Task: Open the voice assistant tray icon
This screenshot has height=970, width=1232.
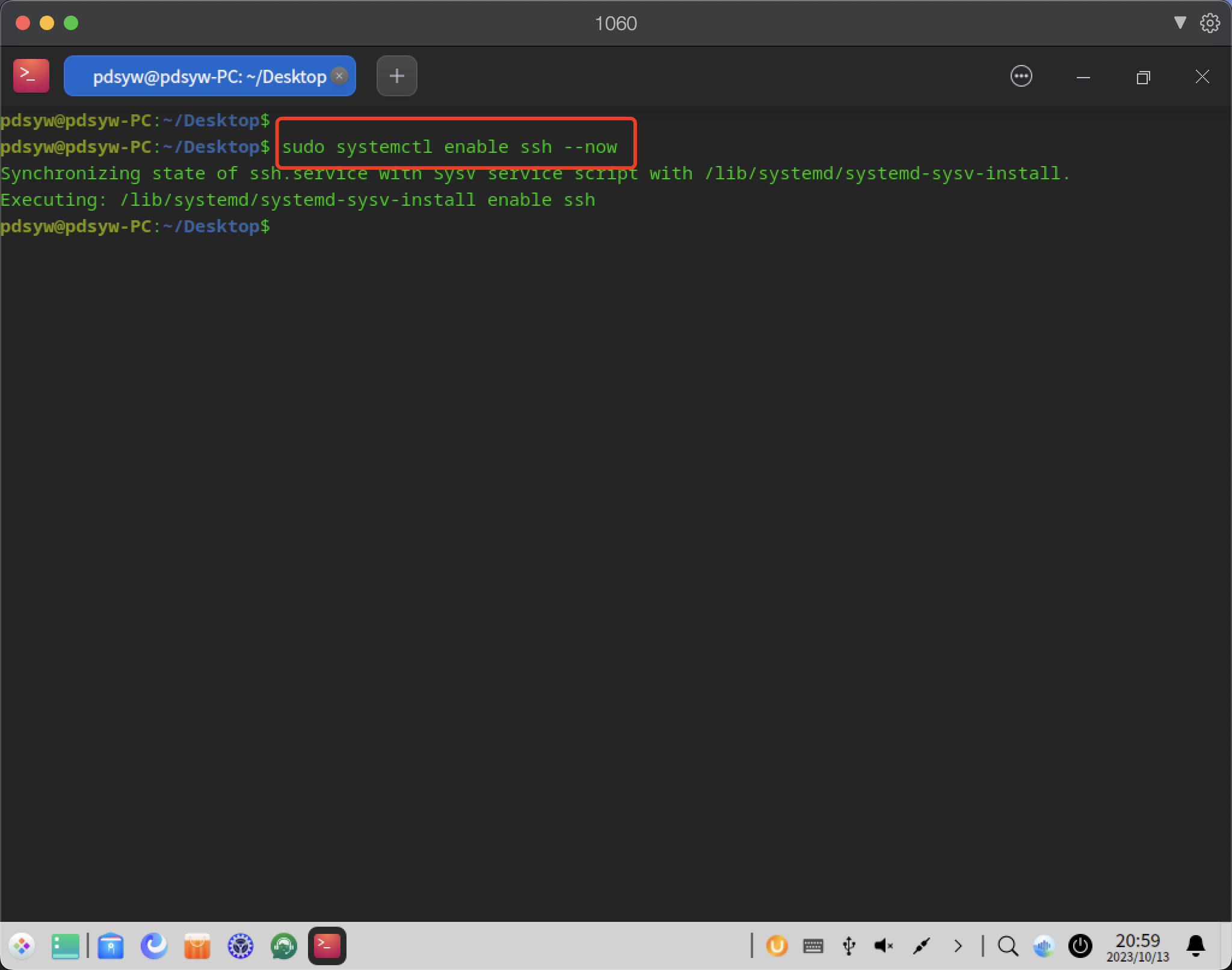Action: coord(1044,946)
